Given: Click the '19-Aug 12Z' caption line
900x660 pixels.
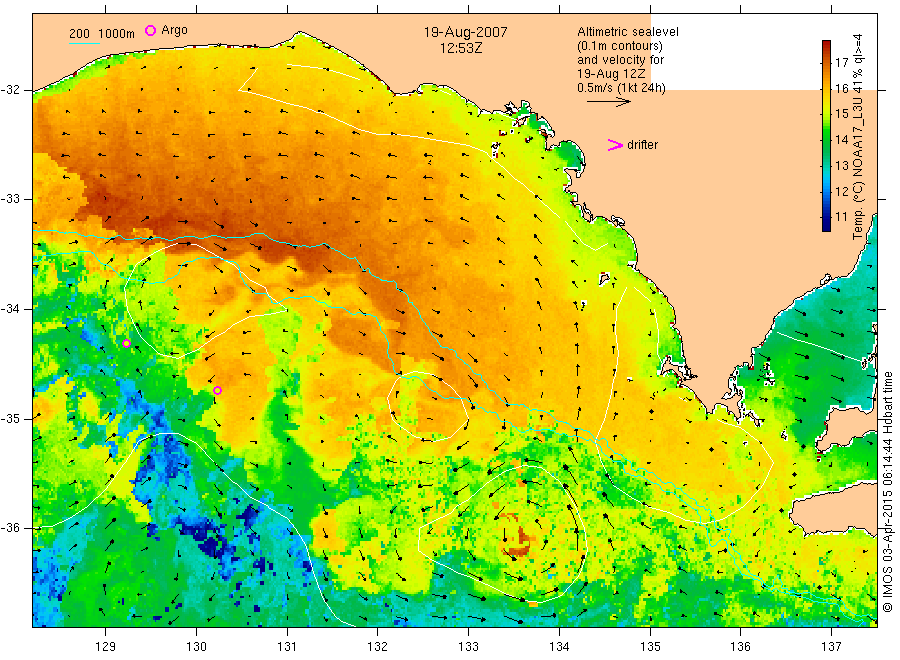Looking at the screenshot, I should click(611, 74).
